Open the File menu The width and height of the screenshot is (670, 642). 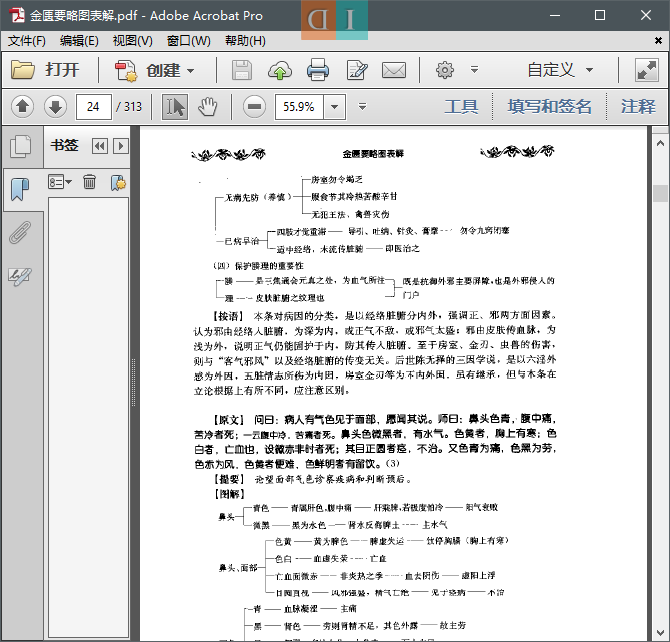coord(26,41)
